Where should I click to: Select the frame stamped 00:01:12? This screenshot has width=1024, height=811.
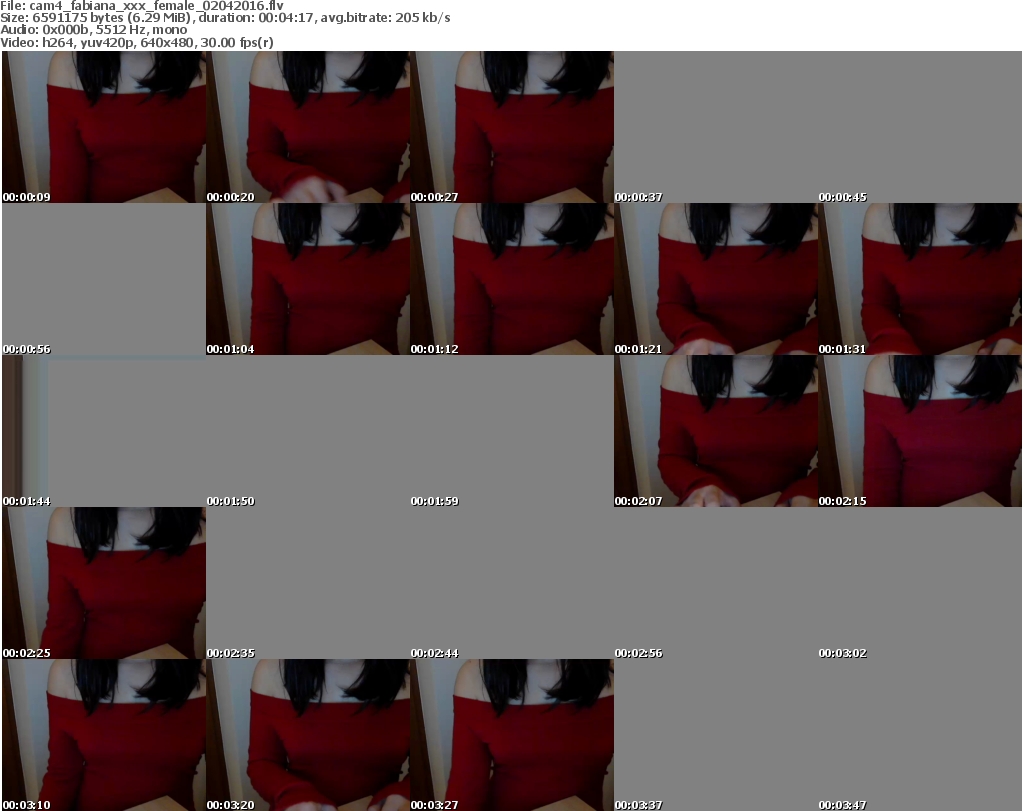[512, 279]
